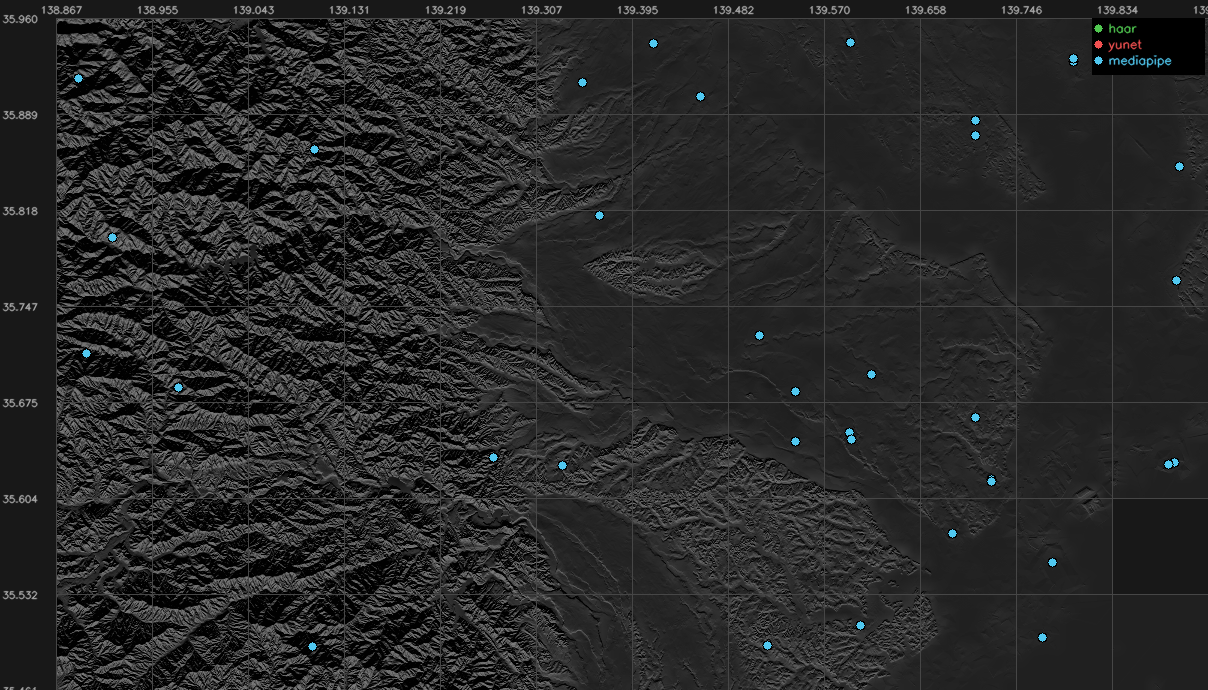Image resolution: width=1208 pixels, height=690 pixels.
Task: Click the longitude label 139.746
Action: point(1022,10)
